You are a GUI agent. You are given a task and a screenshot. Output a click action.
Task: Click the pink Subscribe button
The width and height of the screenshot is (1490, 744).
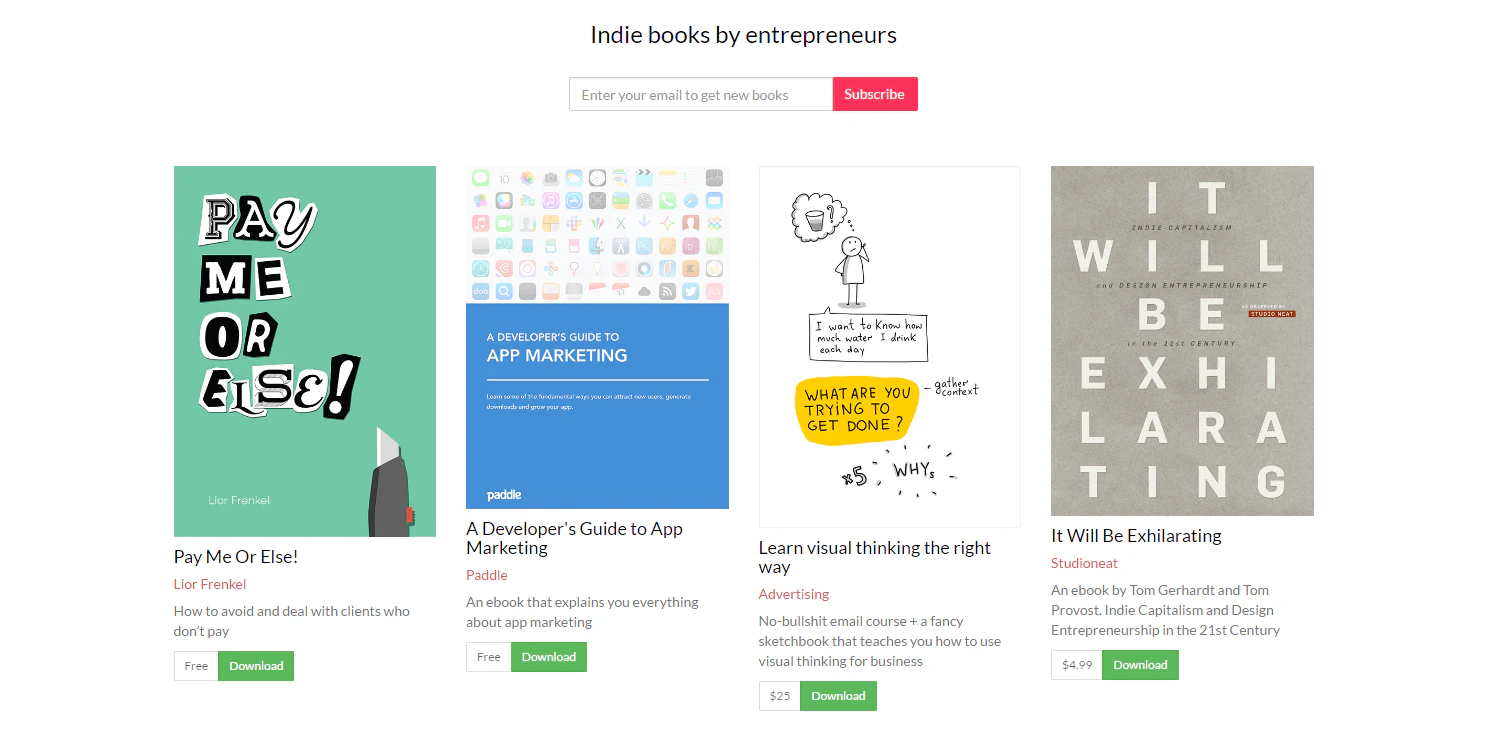(x=875, y=94)
